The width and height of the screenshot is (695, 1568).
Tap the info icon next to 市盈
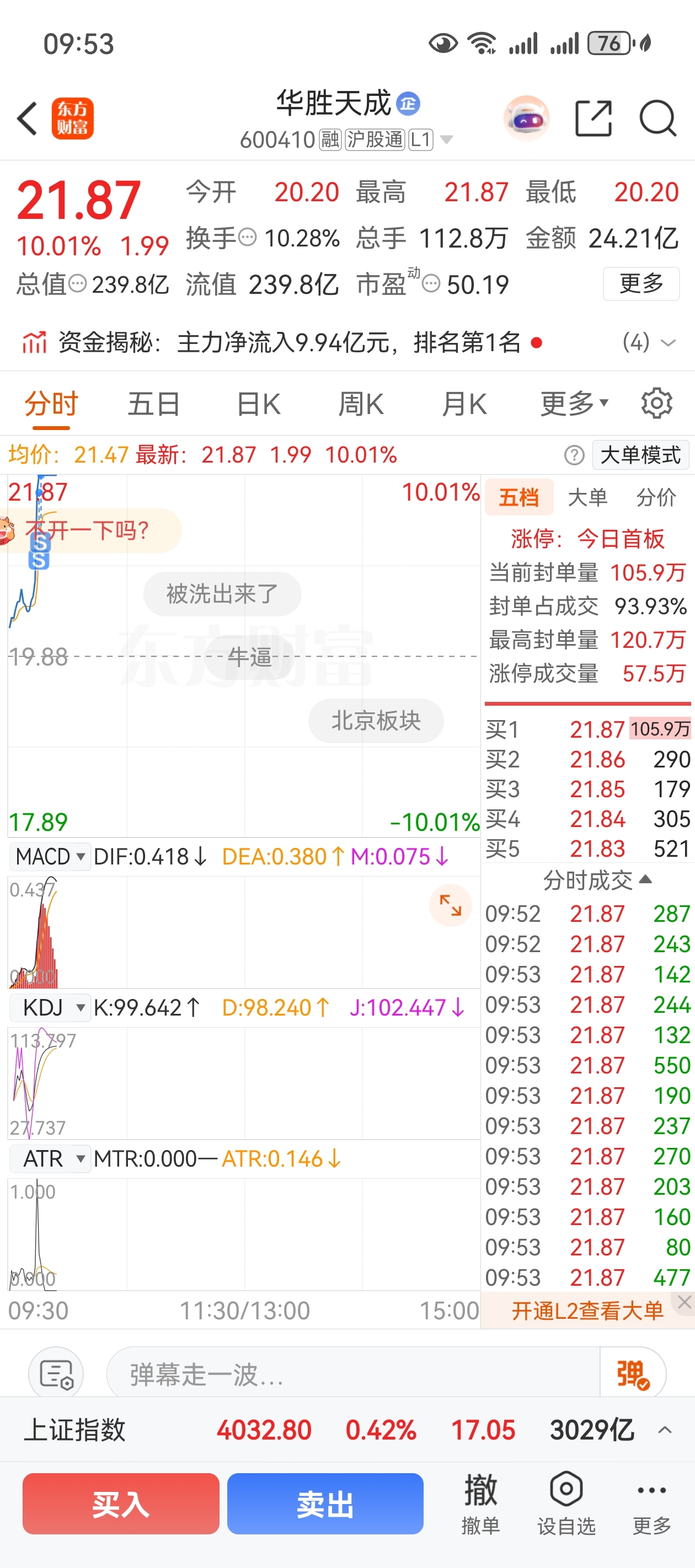point(431,283)
